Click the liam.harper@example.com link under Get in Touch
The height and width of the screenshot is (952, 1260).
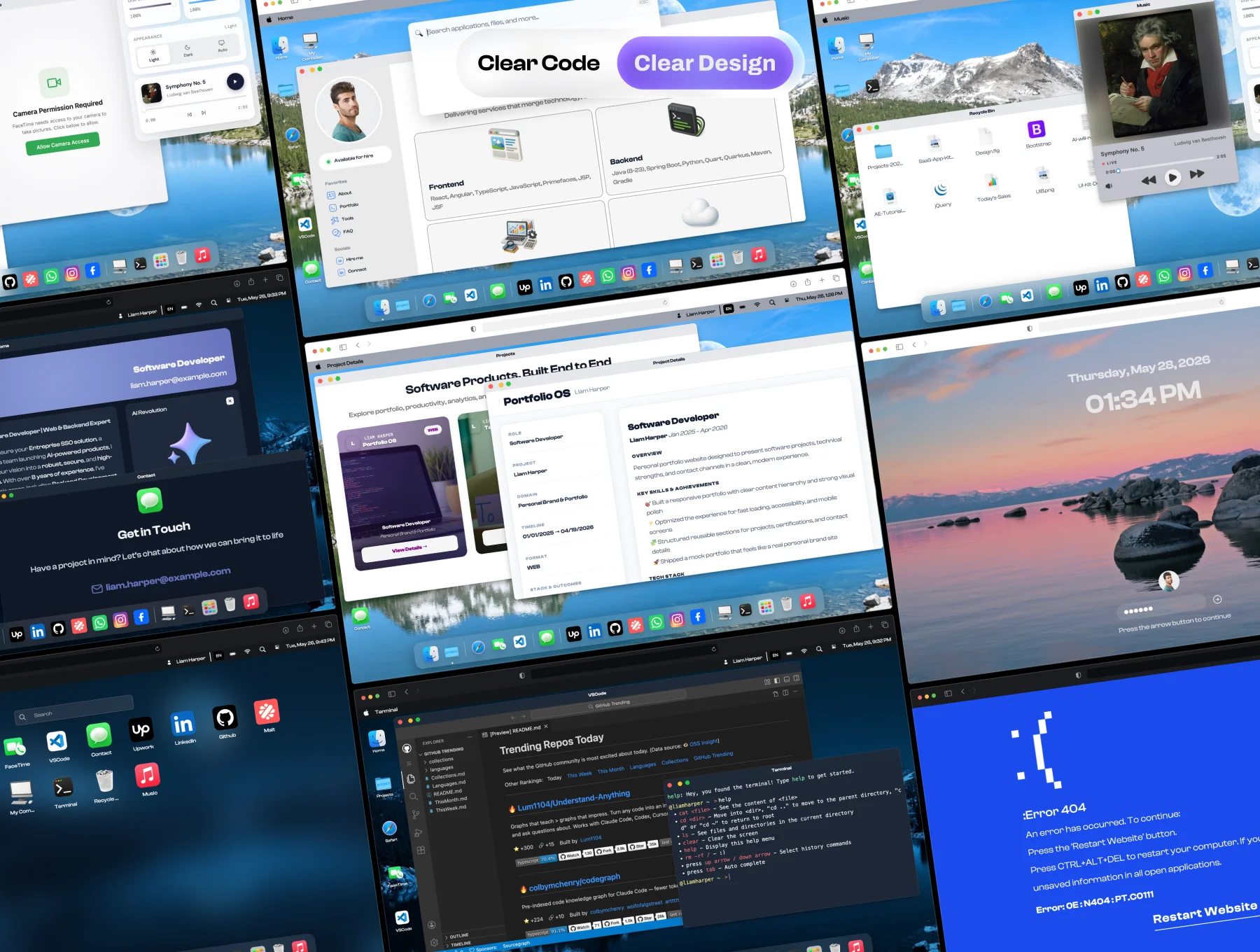tap(168, 578)
